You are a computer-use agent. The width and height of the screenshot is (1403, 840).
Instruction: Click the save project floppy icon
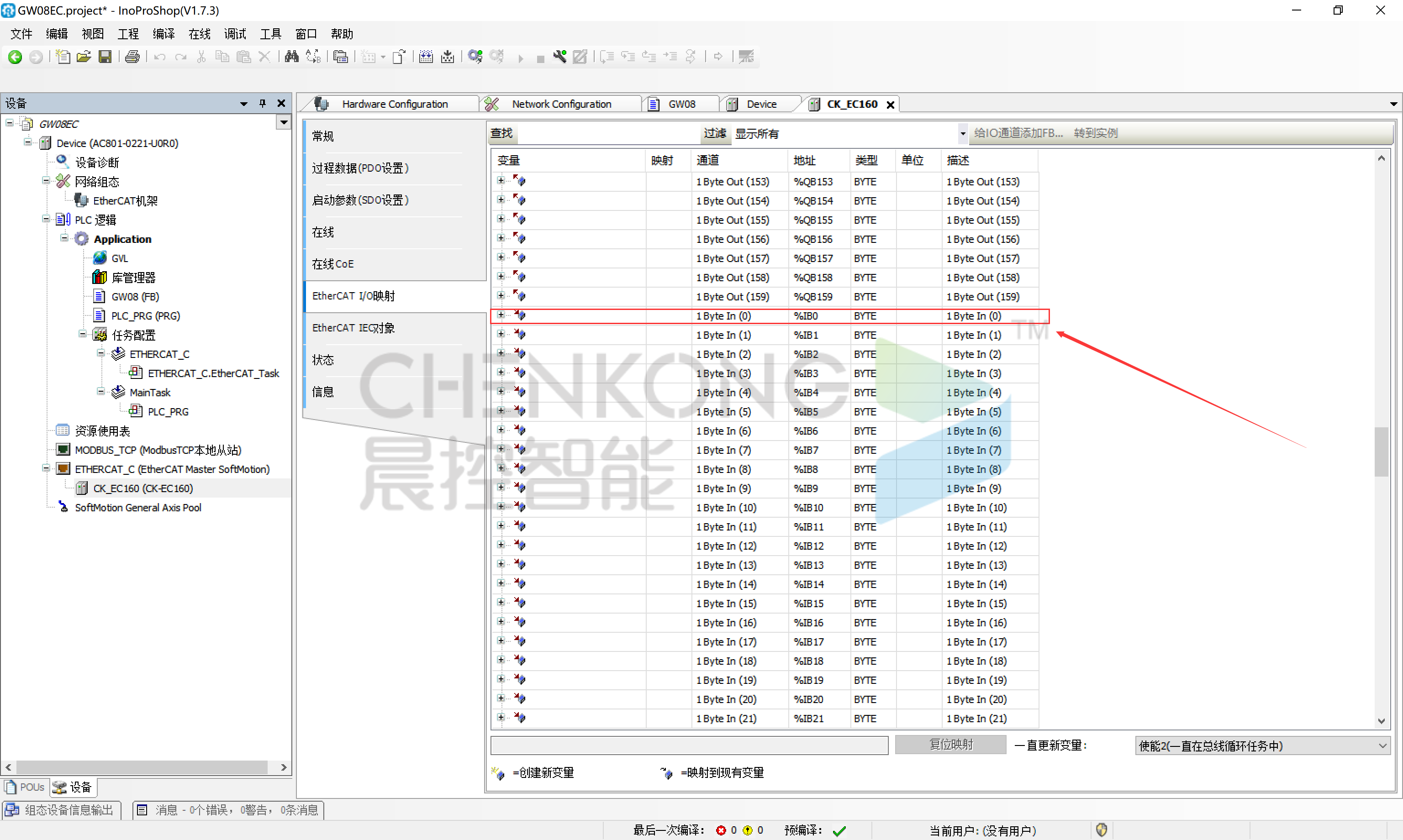(105, 57)
